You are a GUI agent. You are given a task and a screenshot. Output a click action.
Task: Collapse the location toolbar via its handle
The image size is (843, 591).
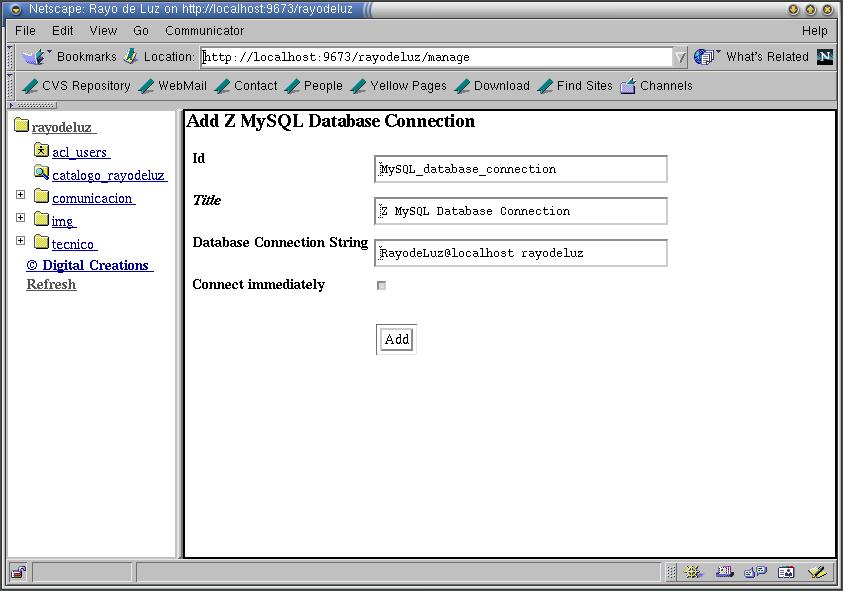(x=10, y=57)
